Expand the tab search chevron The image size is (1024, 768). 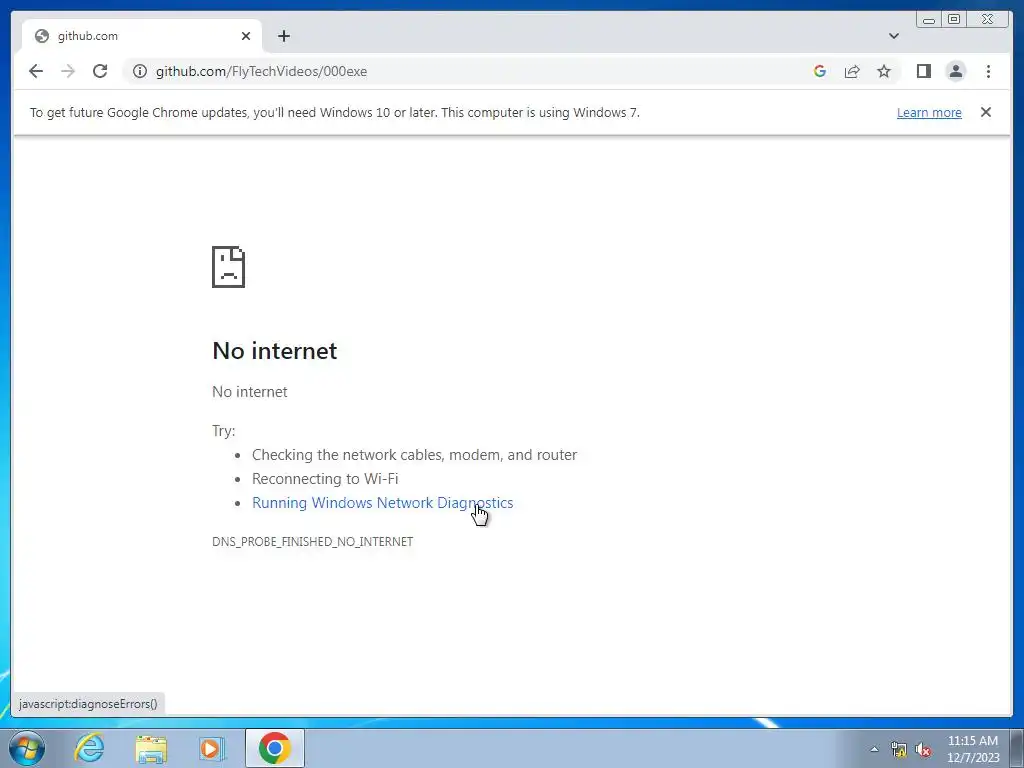894,36
